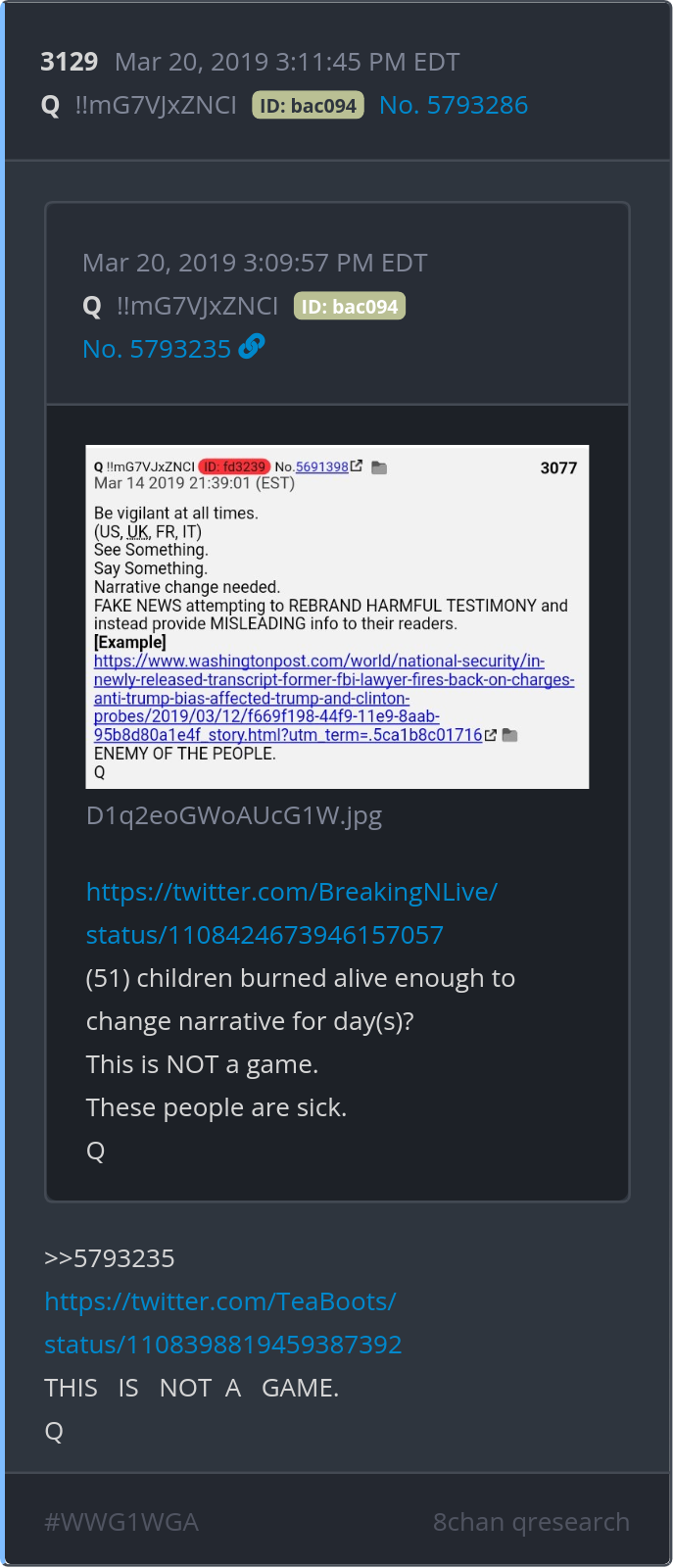Image resolution: width=674 pixels, height=1568 pixels.
Task: Click the folder icon after the washingtonpost URL
Action: point(509,735)
